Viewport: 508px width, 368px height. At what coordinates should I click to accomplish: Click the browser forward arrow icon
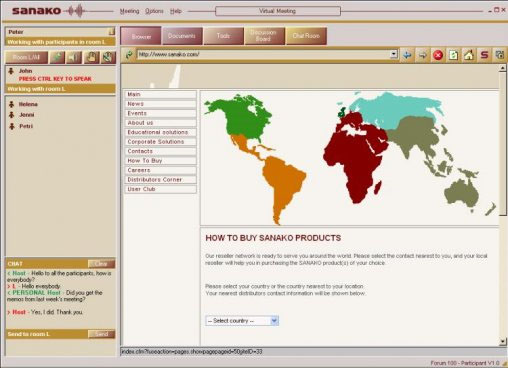coord(422,55)
